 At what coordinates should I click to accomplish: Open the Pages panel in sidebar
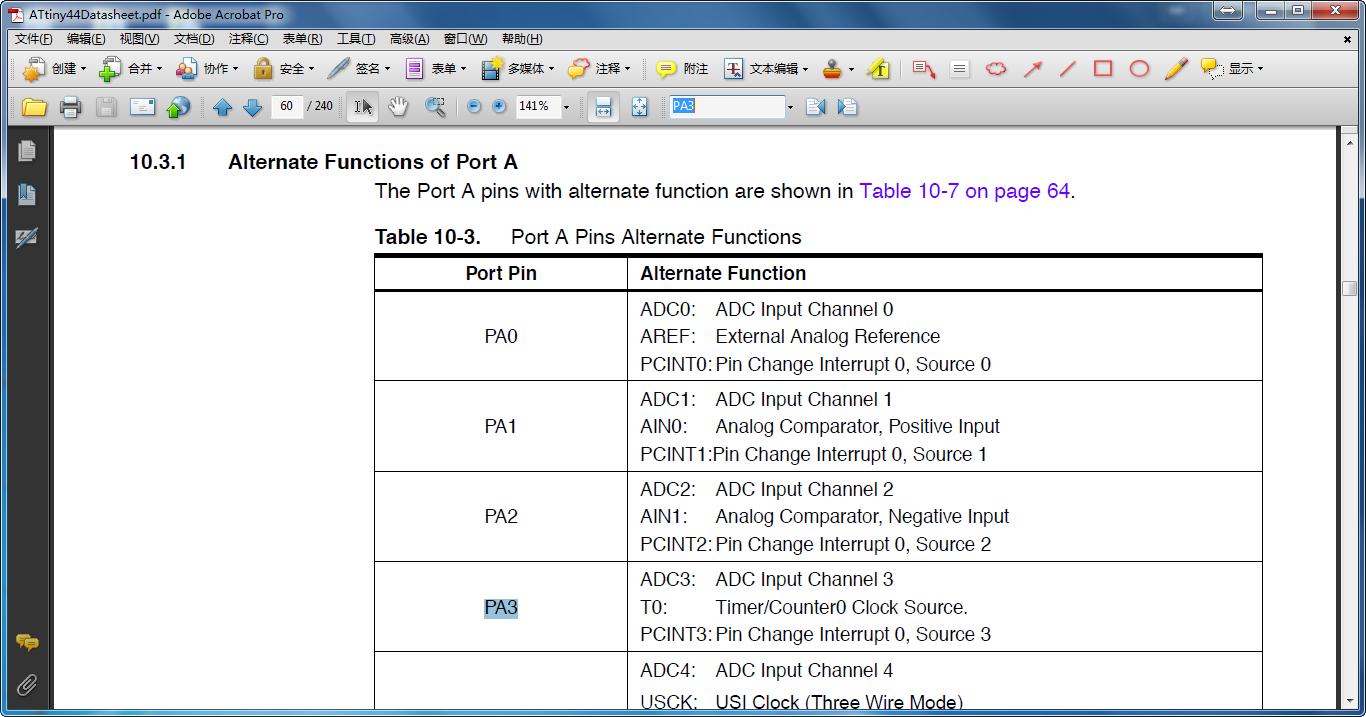[x=27, y=152]
